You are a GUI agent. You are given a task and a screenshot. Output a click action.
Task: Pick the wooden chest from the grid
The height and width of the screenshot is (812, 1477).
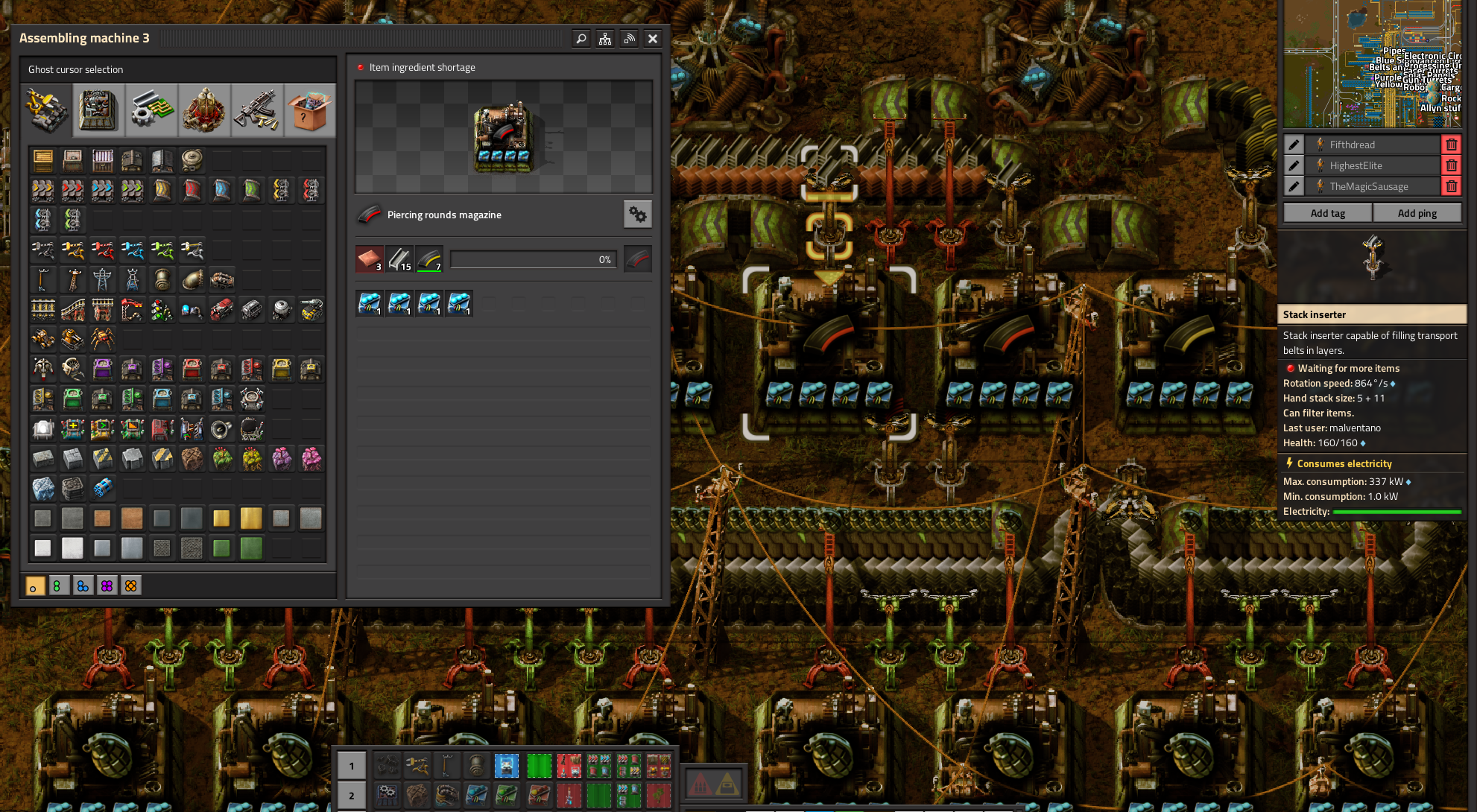click(43, 160)
